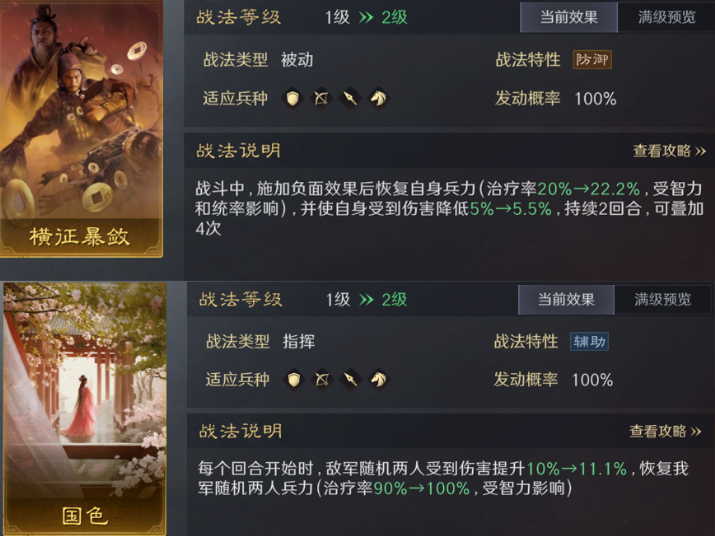Image resolution: width=715 pixels, height=536 pixels.
Task: Click the 辅助 trait tag
Action: pos(589,341)
